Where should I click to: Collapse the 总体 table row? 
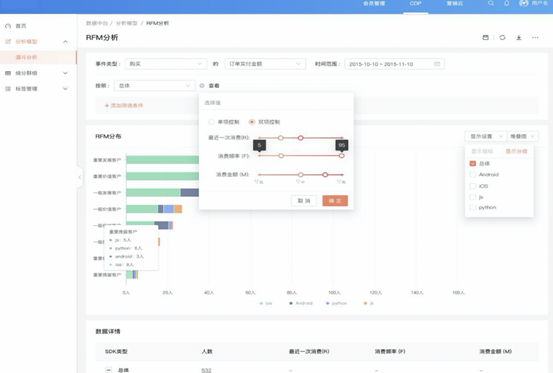click(x=109, y=370)
